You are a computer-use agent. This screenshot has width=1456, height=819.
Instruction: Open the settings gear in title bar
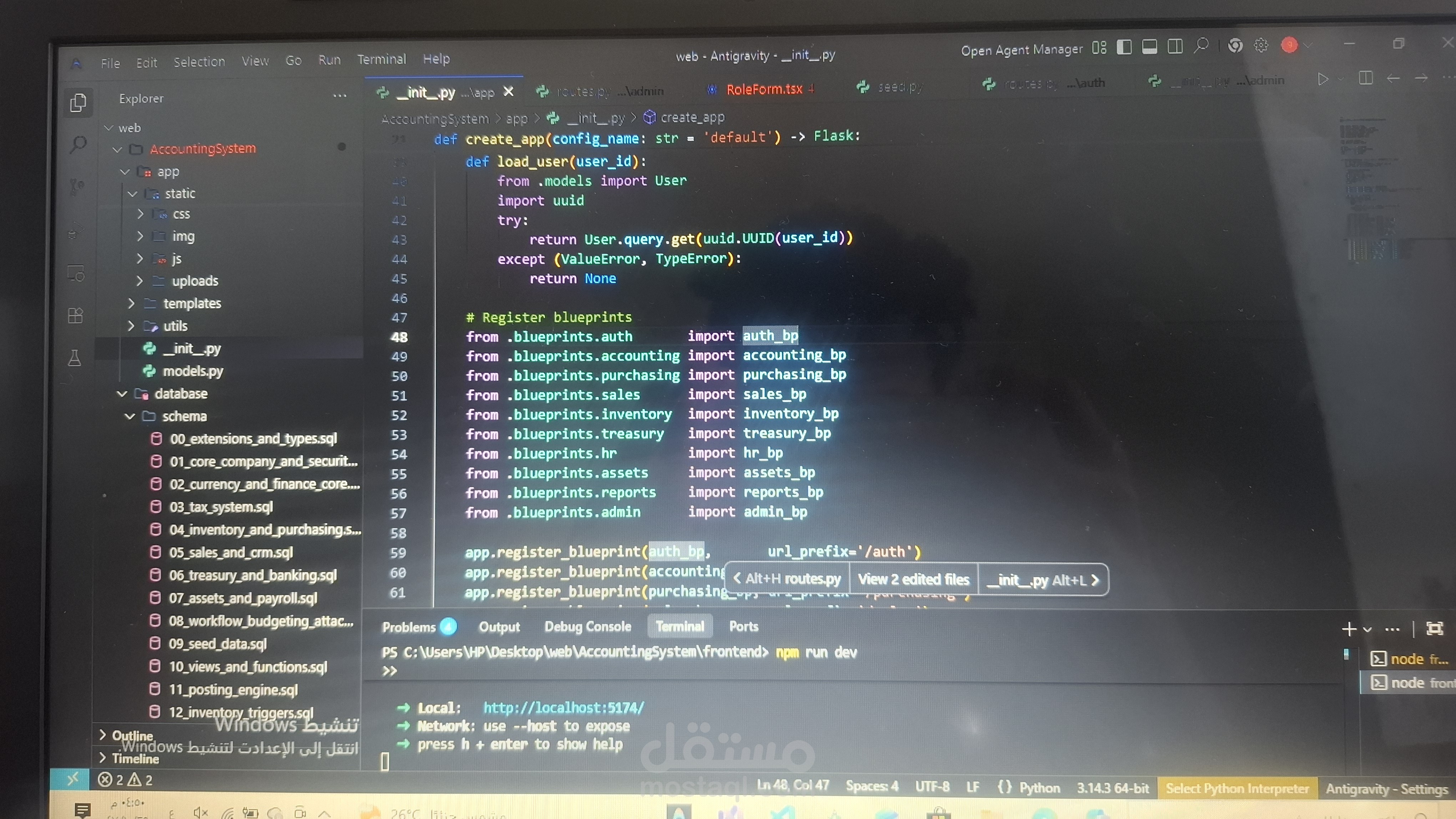1260,45
